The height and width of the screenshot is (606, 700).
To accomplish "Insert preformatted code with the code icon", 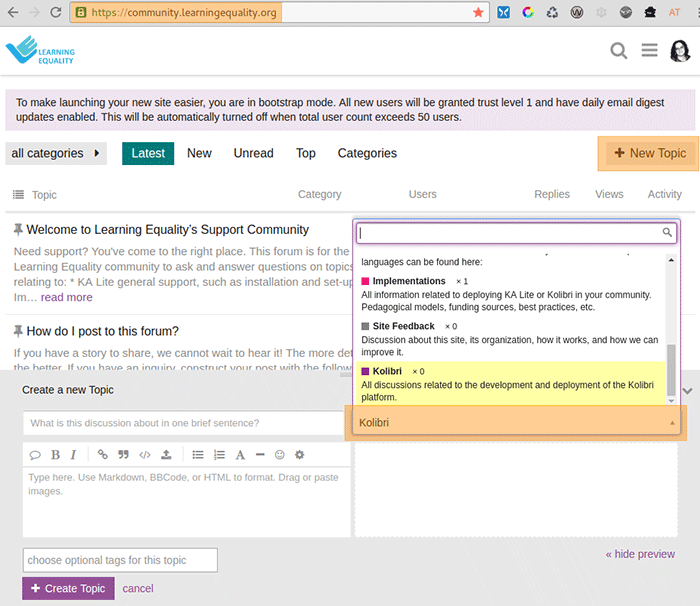I will pos(145,455).
